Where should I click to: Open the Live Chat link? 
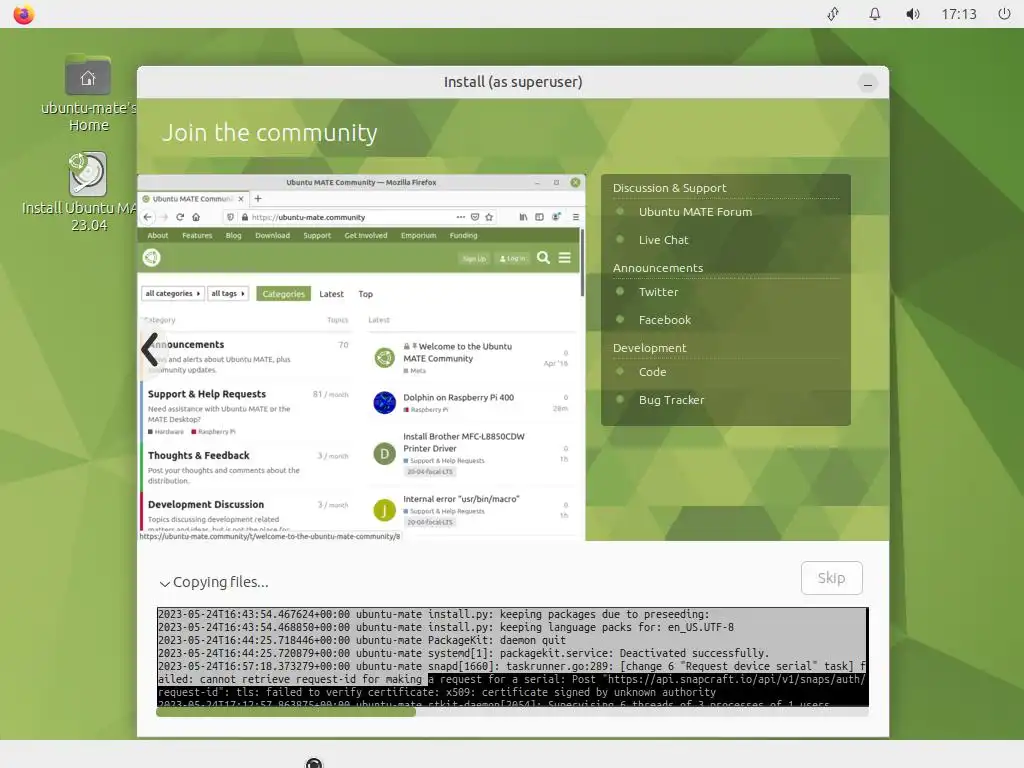(664, 240)
